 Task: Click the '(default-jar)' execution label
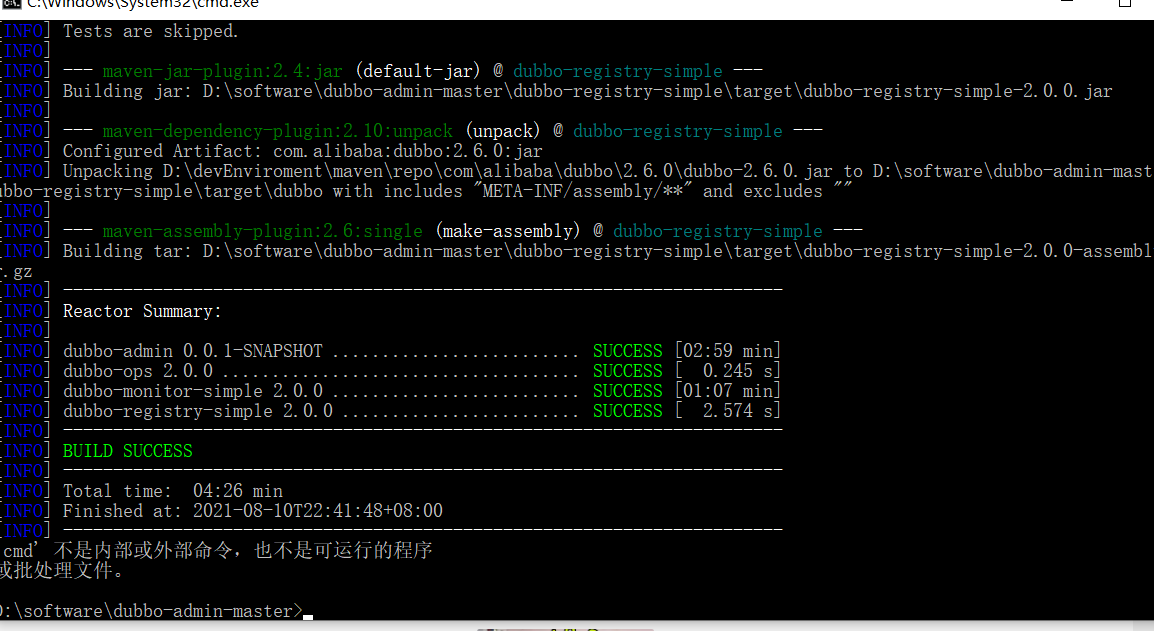(x=417, y=71)
